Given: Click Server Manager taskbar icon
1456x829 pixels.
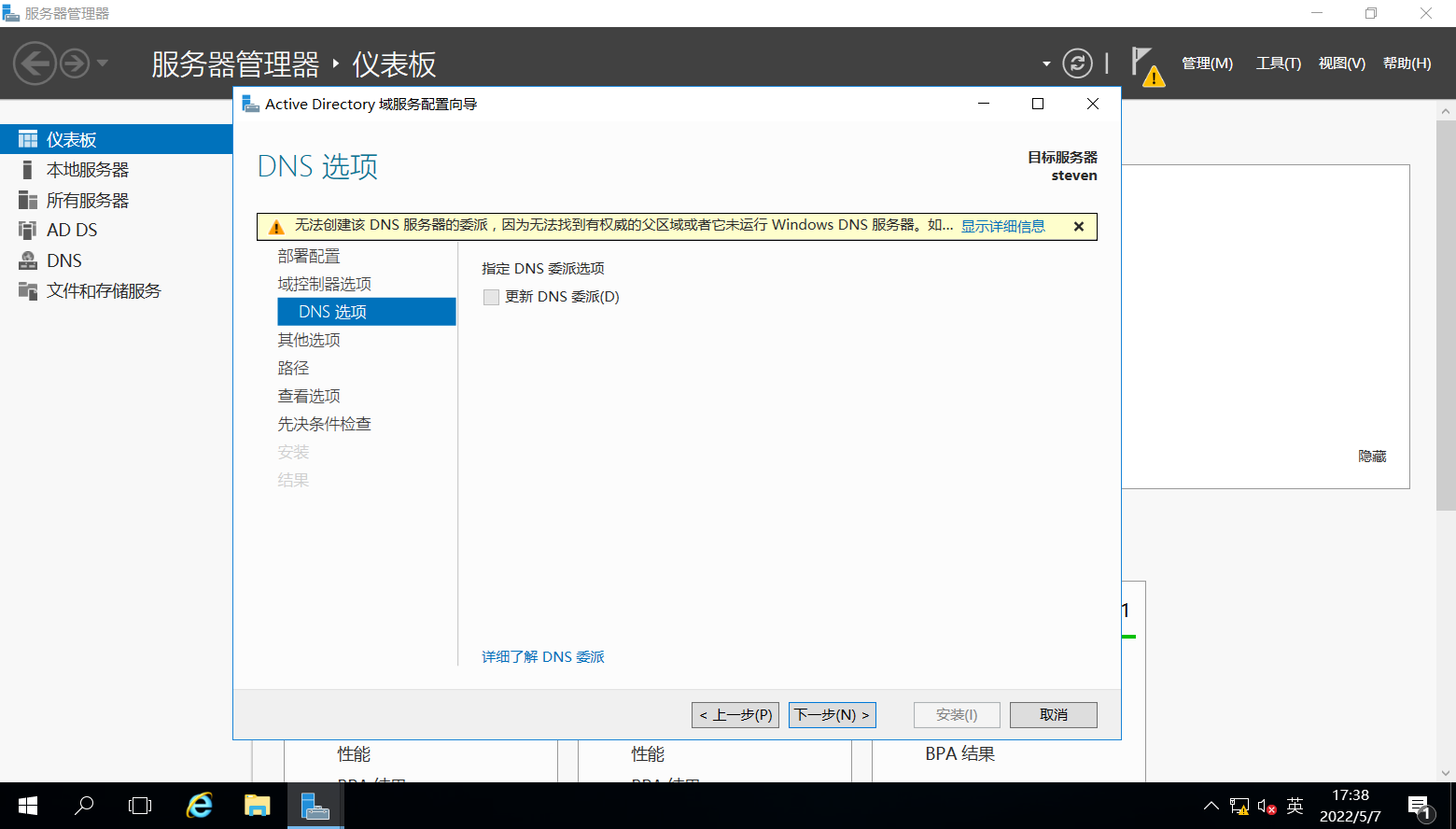Looking at the screenshot, I should coord(315,806).
